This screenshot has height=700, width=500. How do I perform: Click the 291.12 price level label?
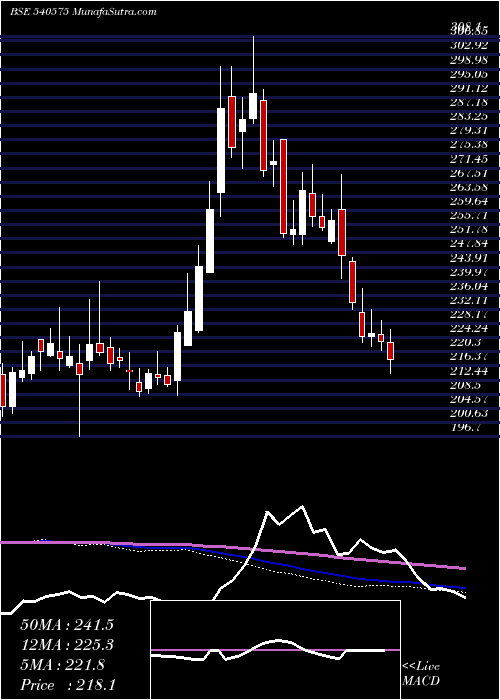click(x=470, y=88)
